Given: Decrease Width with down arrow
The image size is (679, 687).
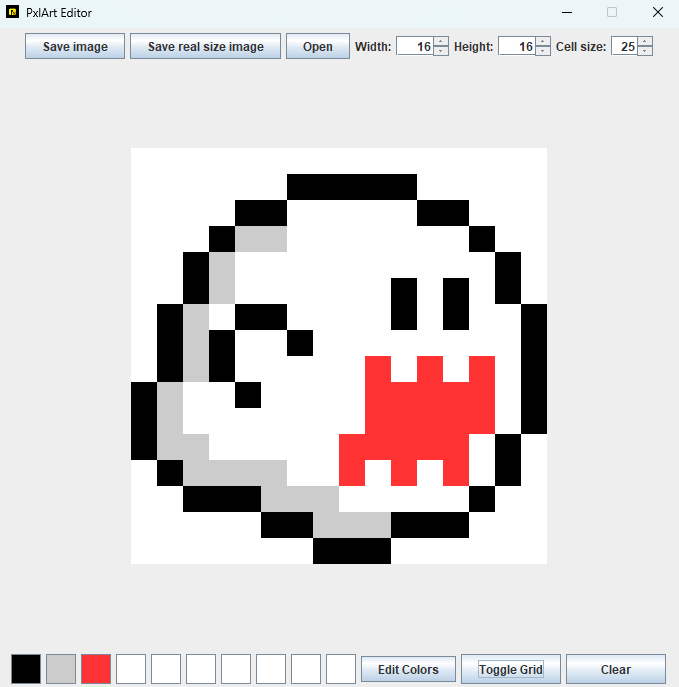Looking at the screenshot, I should pos(441,51).
